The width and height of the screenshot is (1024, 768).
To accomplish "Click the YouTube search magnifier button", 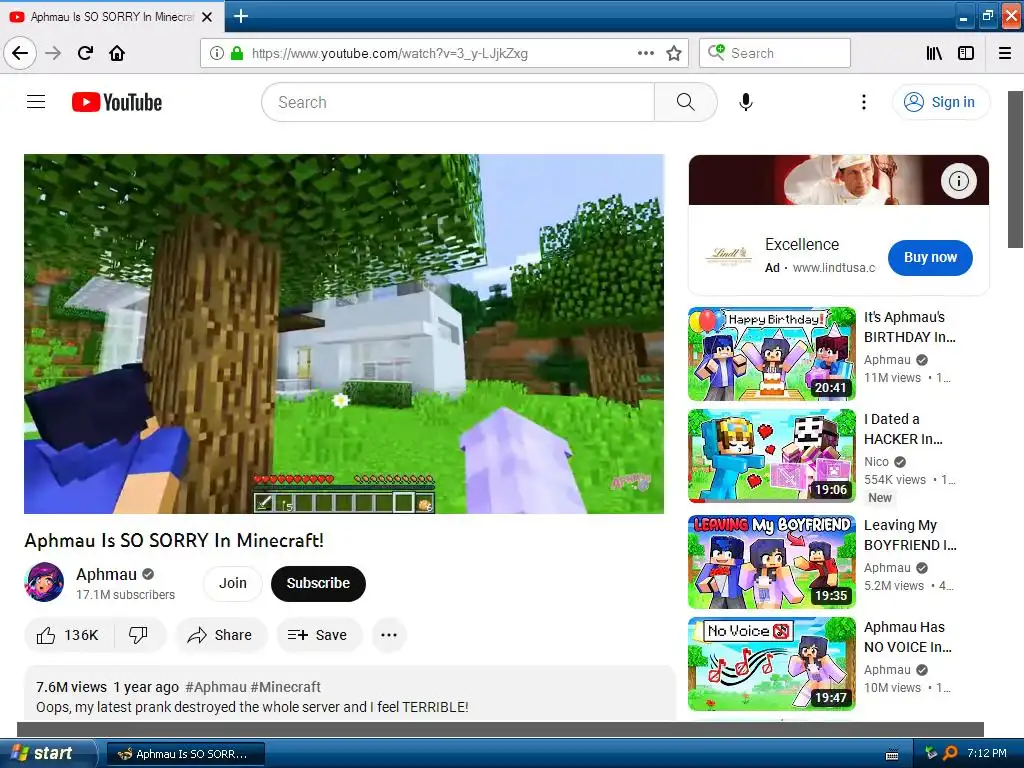I will [686, 102].
